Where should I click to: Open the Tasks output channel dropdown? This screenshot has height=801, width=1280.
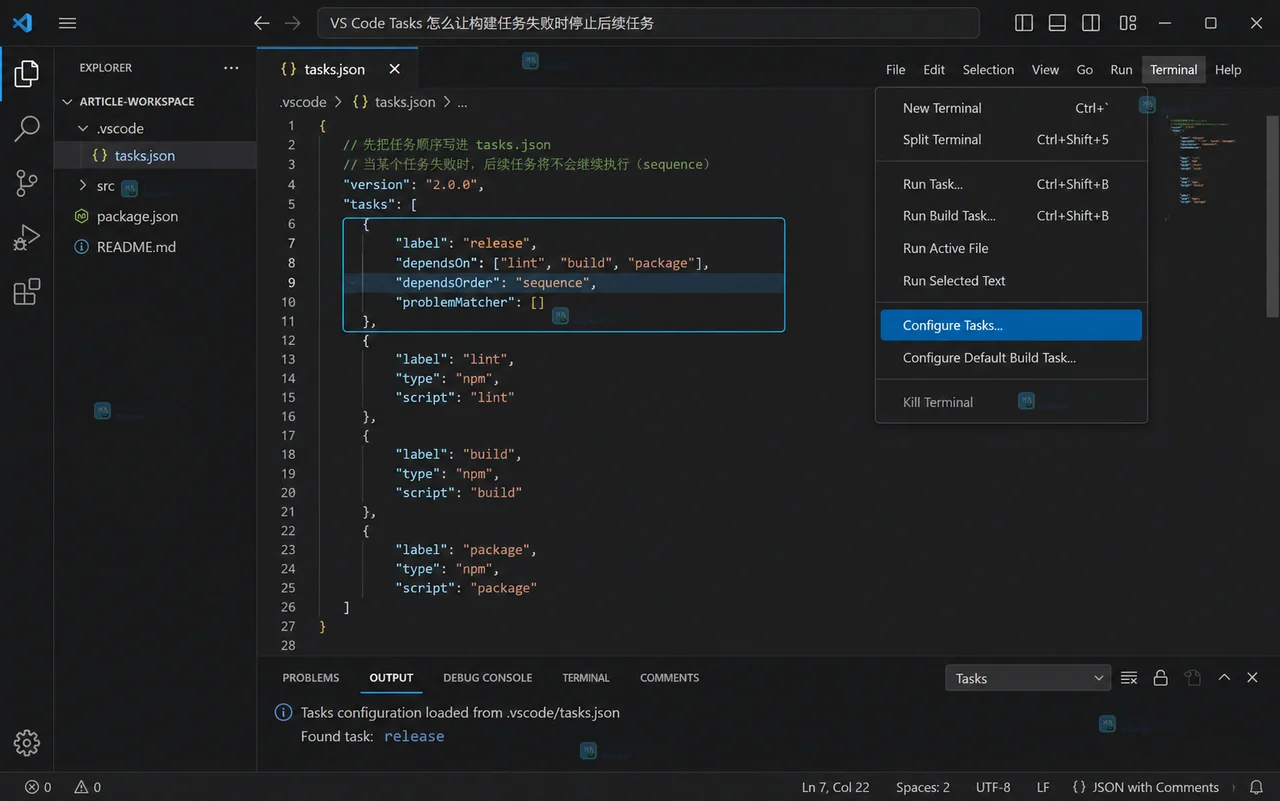point(1028,678)
